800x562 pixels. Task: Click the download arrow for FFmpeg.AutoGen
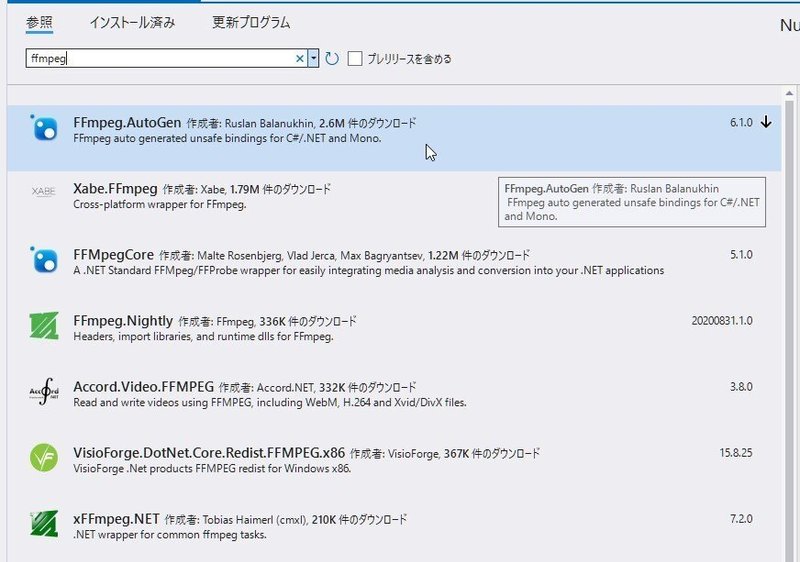[766, 122]
